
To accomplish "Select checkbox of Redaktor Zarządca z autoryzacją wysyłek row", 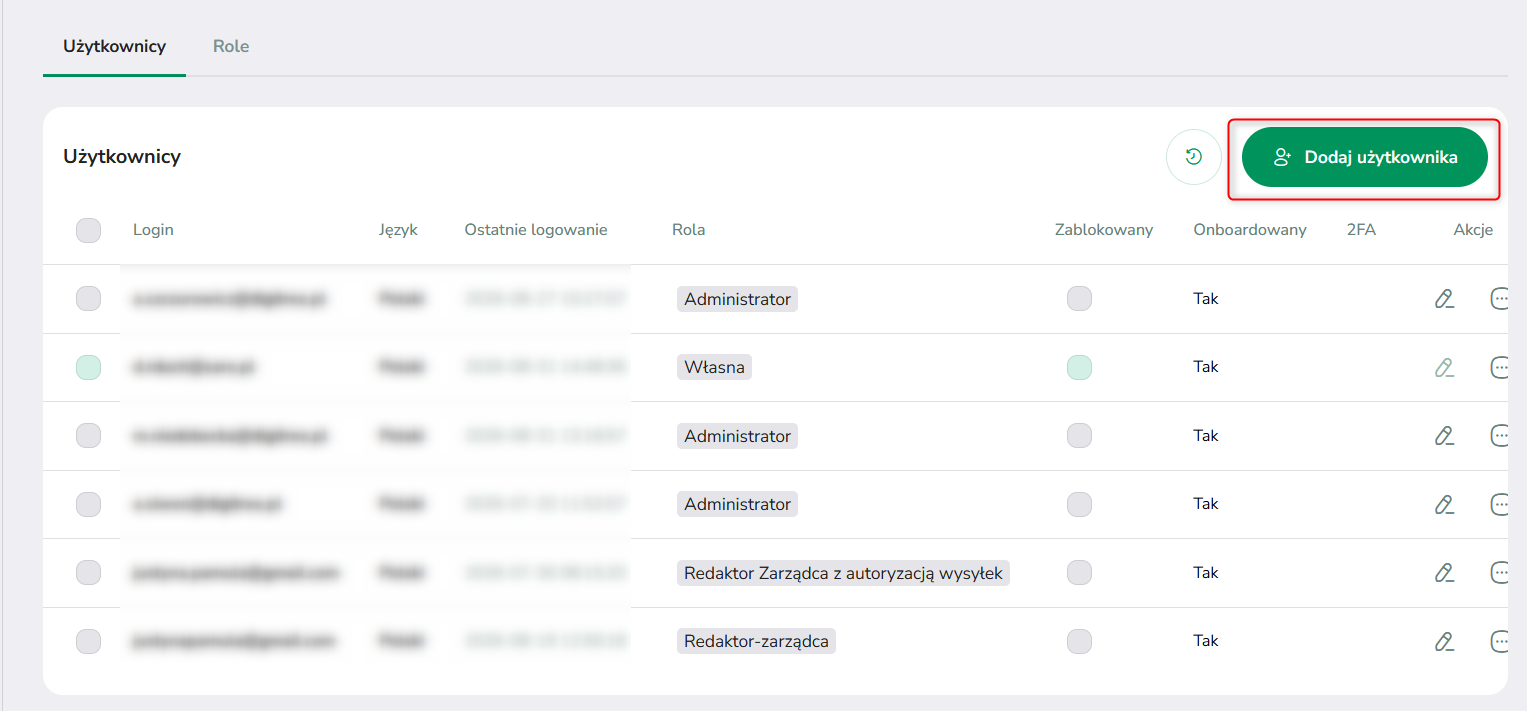I will [89, 573].
